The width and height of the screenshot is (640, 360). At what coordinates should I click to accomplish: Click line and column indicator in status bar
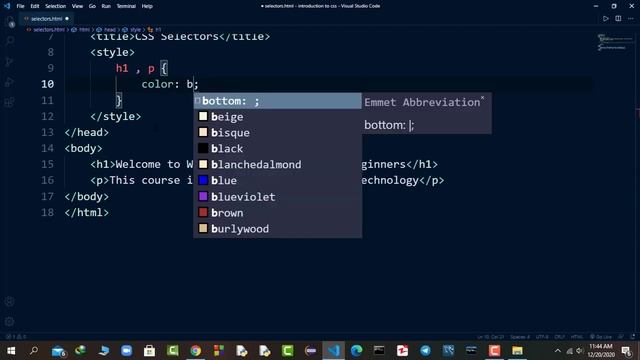[x=491, y=337]
